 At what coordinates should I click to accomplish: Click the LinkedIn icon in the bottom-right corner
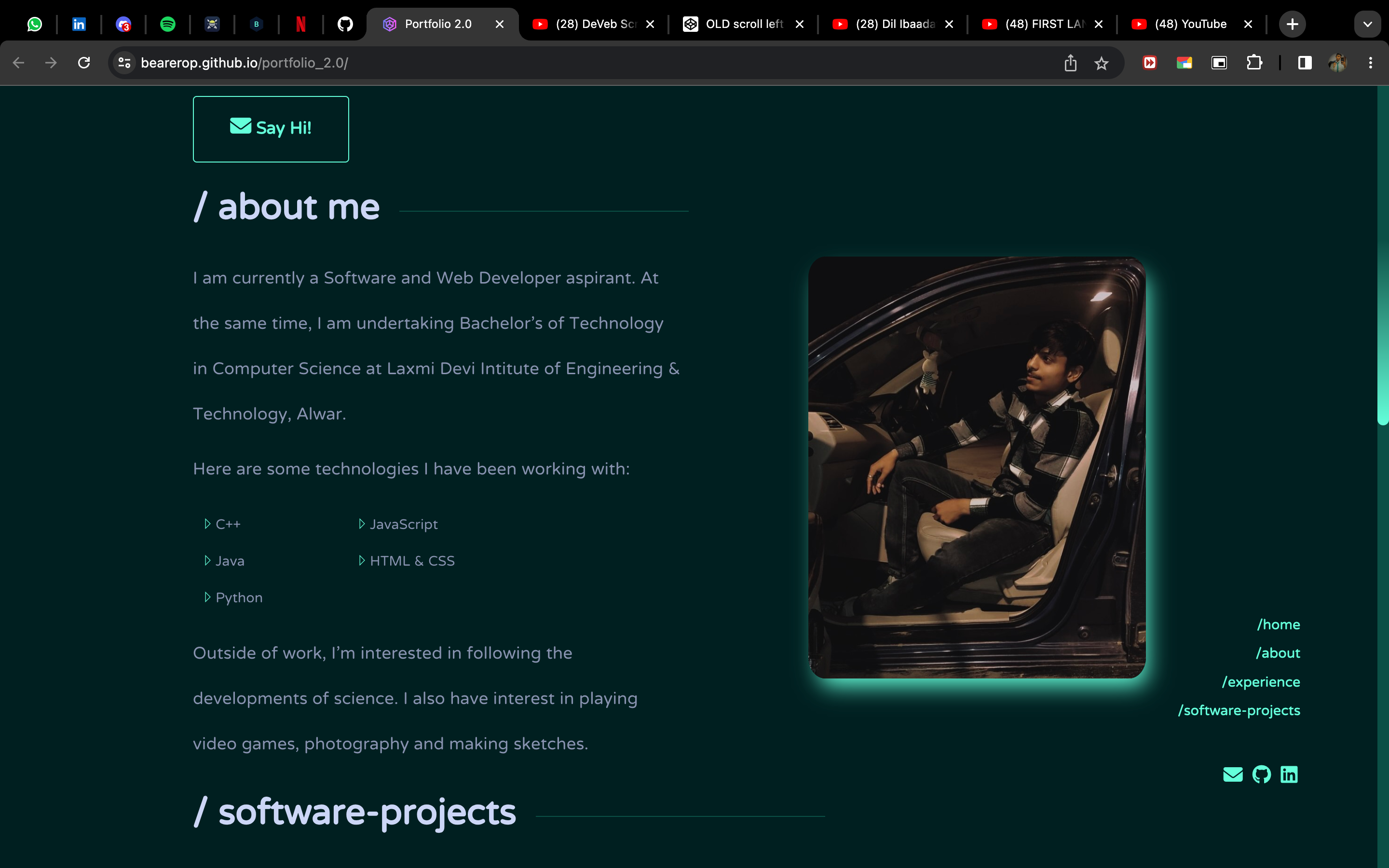(x=1290, y=774)
